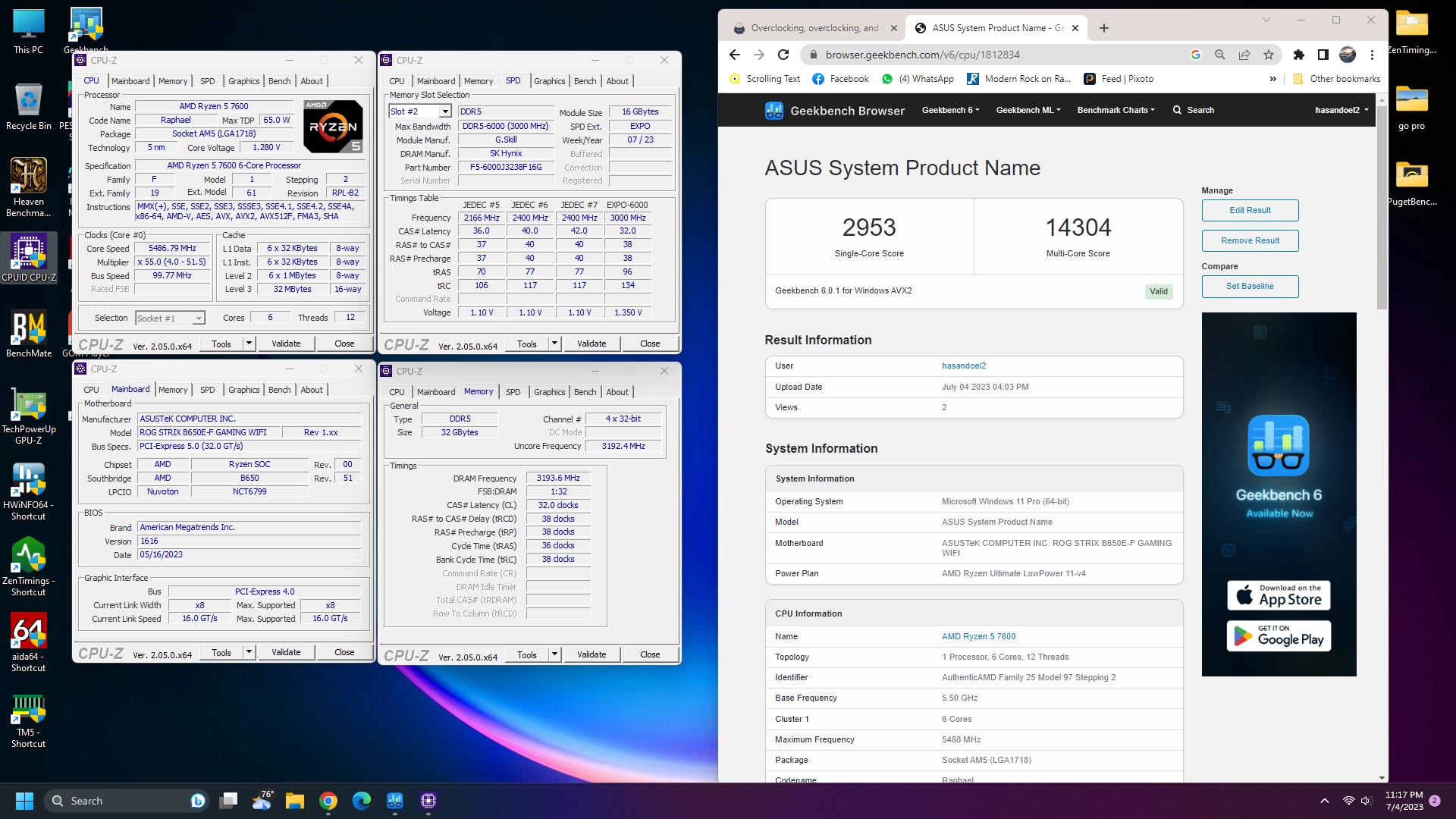The height and width of the screenshot is (819, 1456).
Task: Bookmark this page with star icon
Action: point(1269,55)
